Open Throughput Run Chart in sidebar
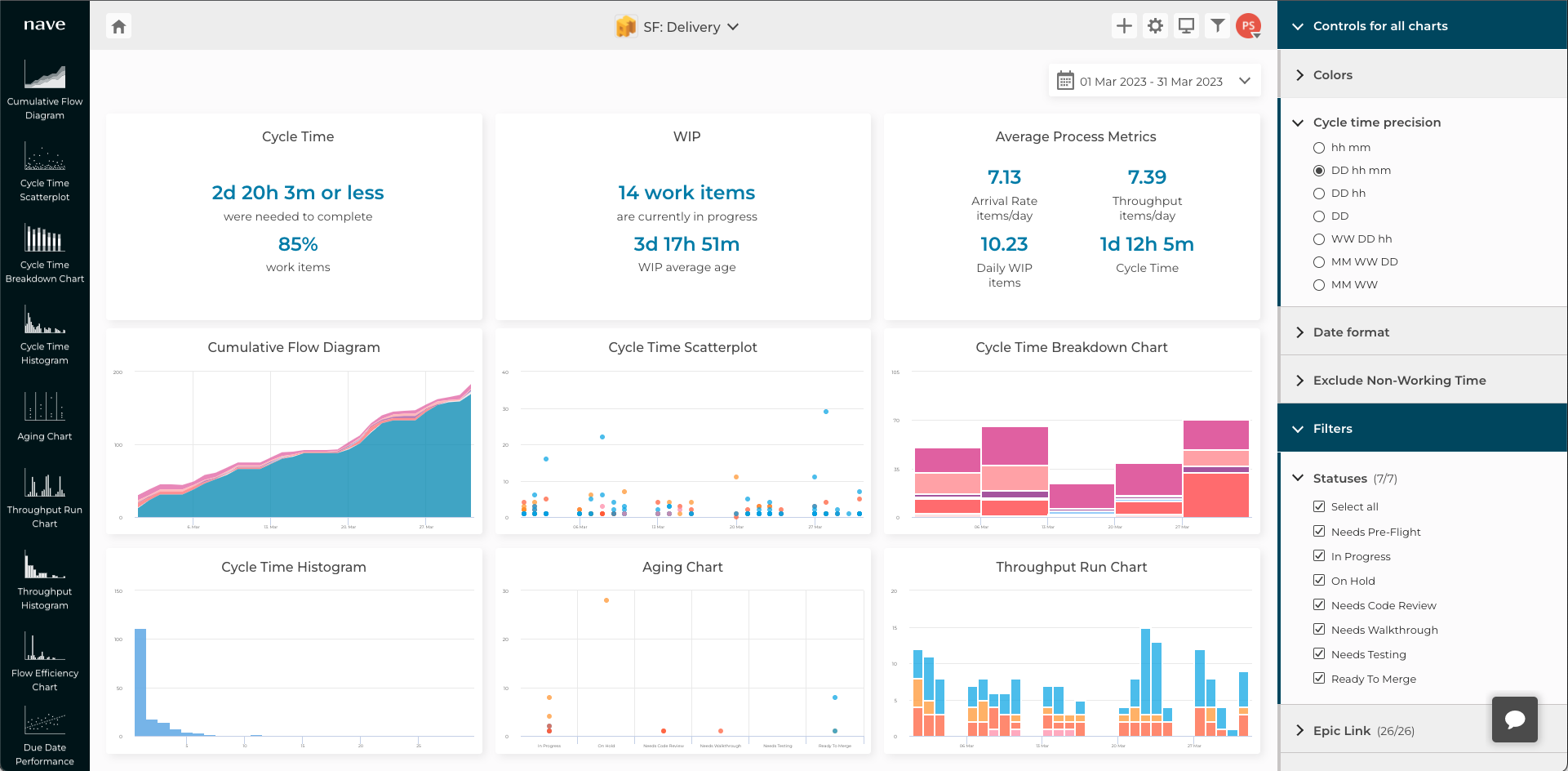 click(x=45, y=498)
